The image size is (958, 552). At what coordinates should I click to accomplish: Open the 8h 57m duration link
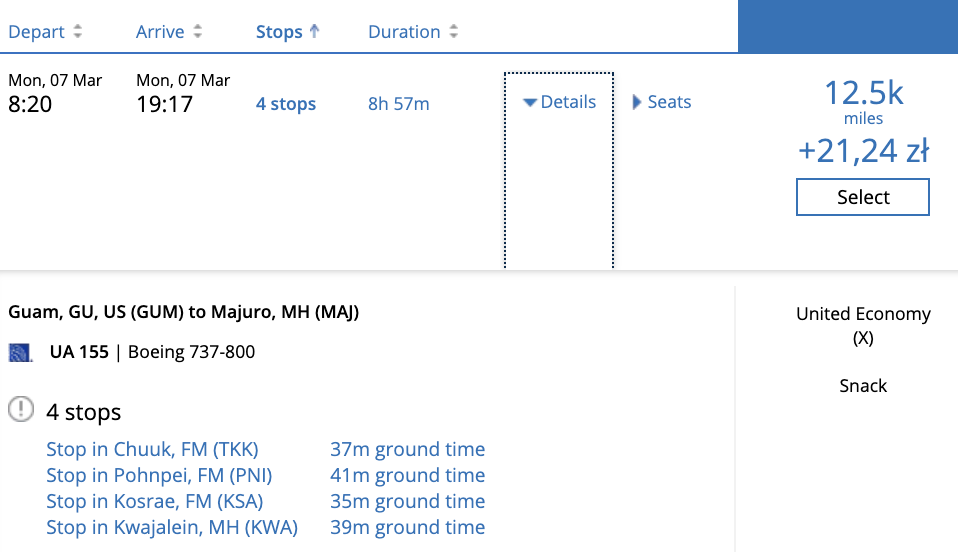pyautogui.click(x=398, y=104)
